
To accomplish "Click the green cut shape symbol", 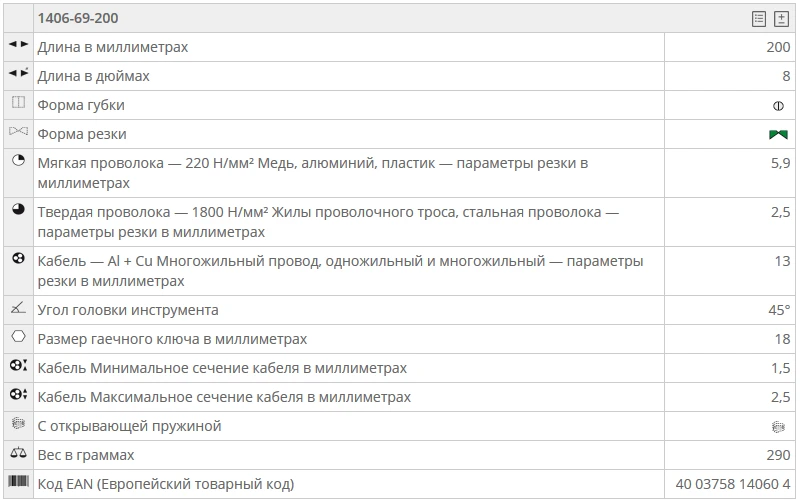I will pos(778,134).
